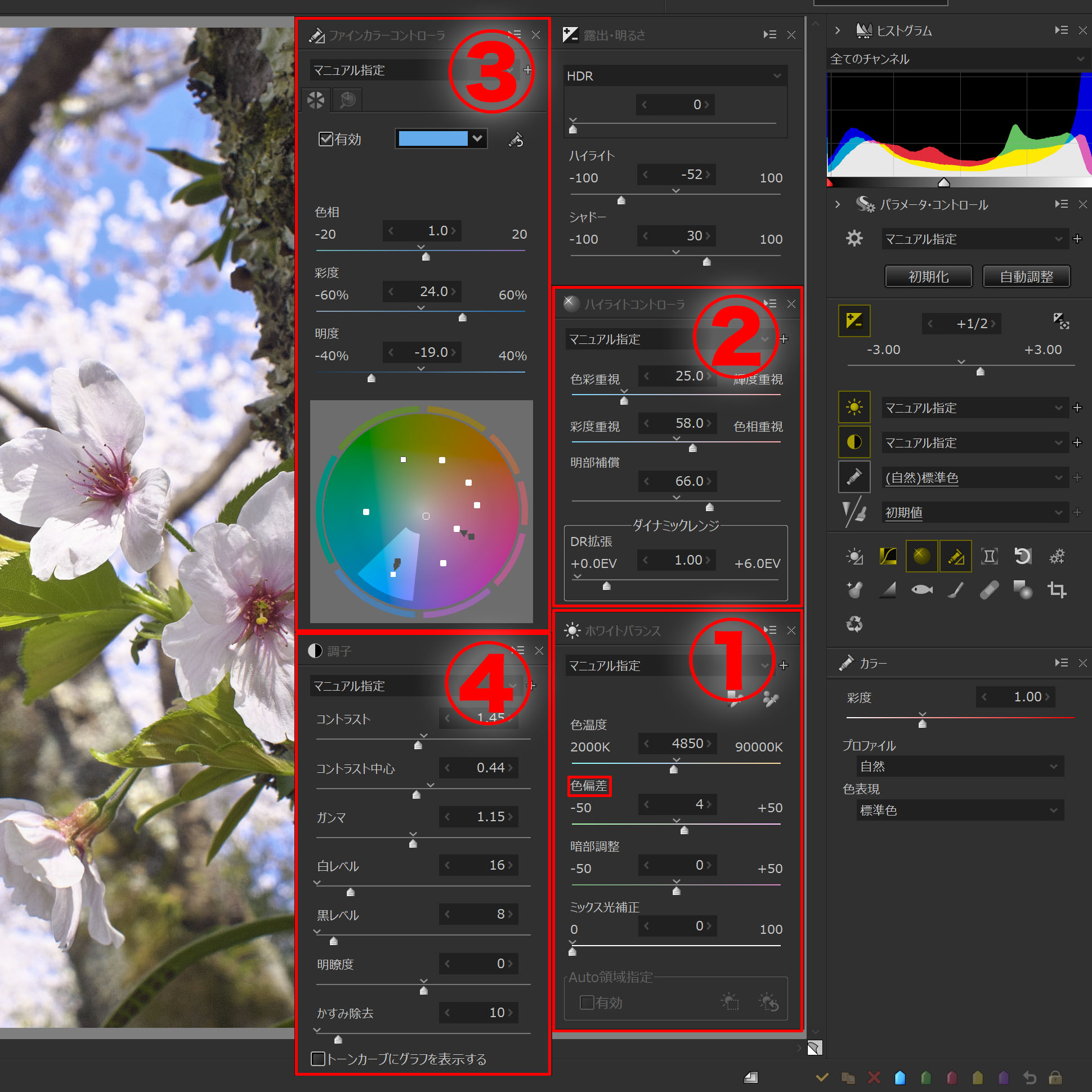Open the HDR dropdown
The height and width of the screenshot is (1092, 1092).
pyautogui.click(x=674, y=76)
